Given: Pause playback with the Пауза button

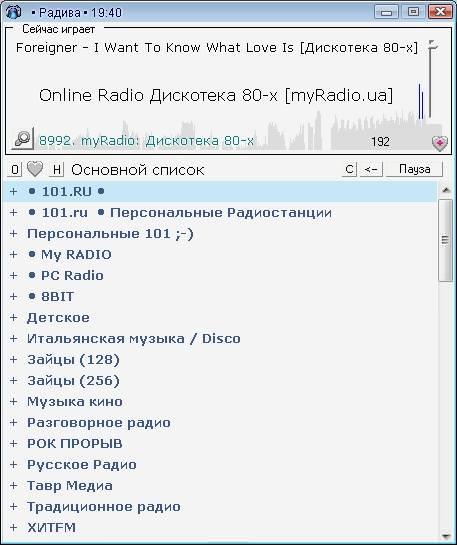Looking at the screenshot, I should 414,169.
